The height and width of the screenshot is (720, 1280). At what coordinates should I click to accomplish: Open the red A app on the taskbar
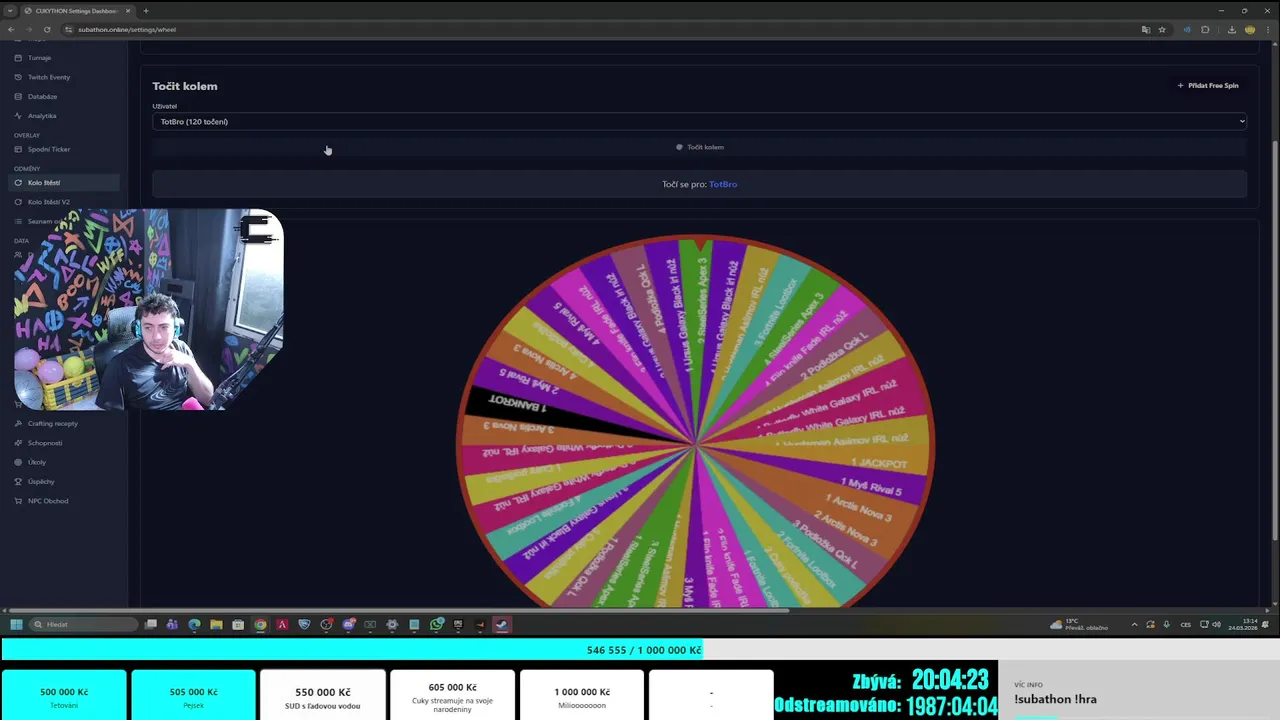coord(282,624)
